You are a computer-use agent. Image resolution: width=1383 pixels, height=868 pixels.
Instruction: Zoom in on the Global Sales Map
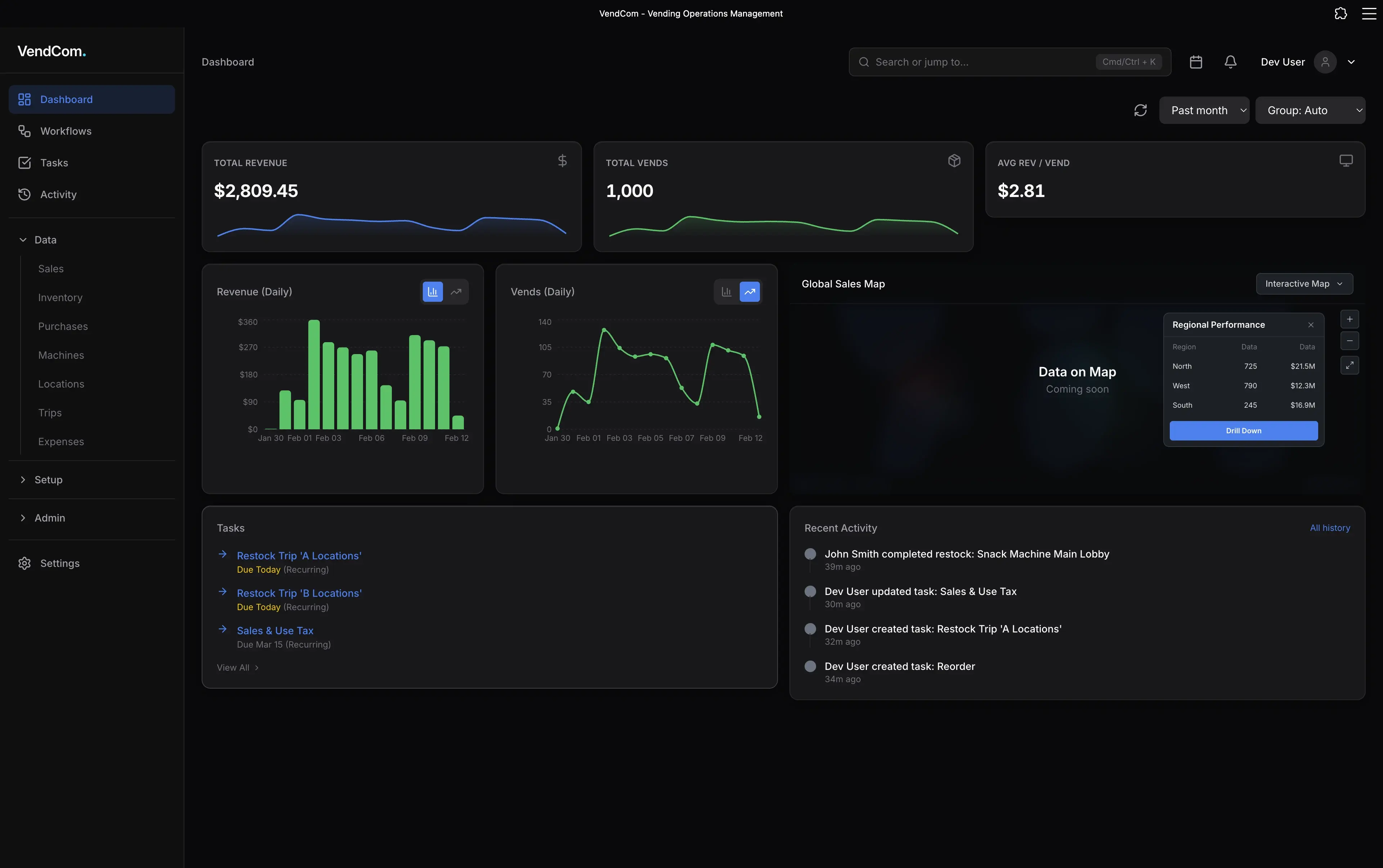click(x=1350, y=319)
